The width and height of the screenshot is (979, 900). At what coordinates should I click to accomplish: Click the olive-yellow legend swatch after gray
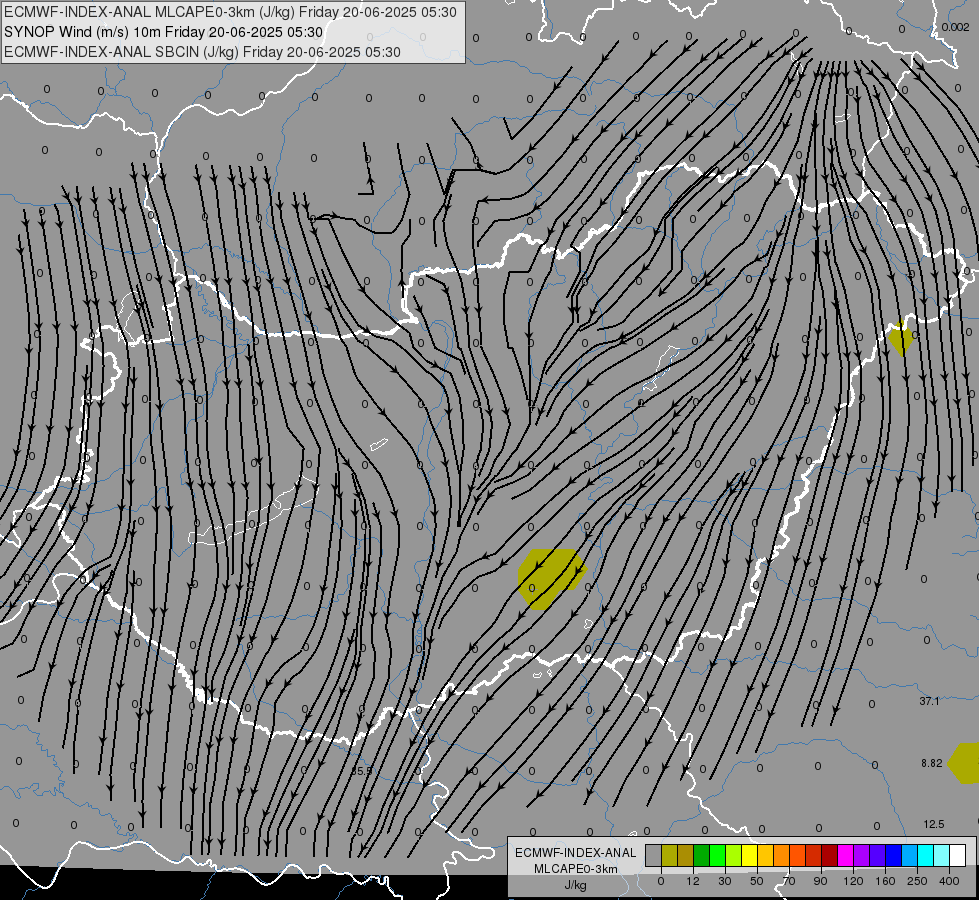pos(669,856)
